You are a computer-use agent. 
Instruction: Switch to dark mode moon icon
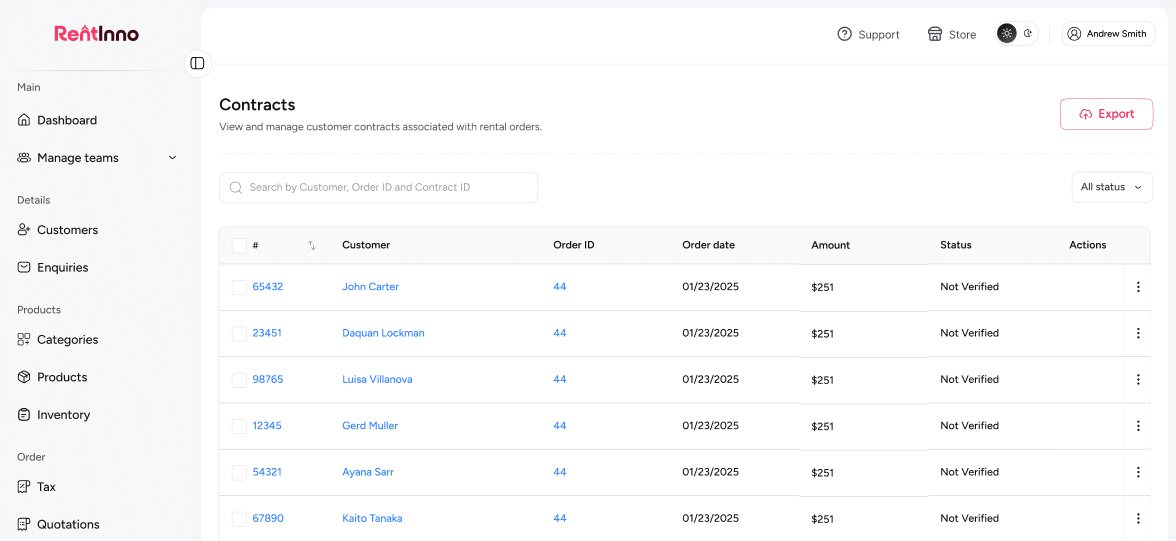(1028, 33)
